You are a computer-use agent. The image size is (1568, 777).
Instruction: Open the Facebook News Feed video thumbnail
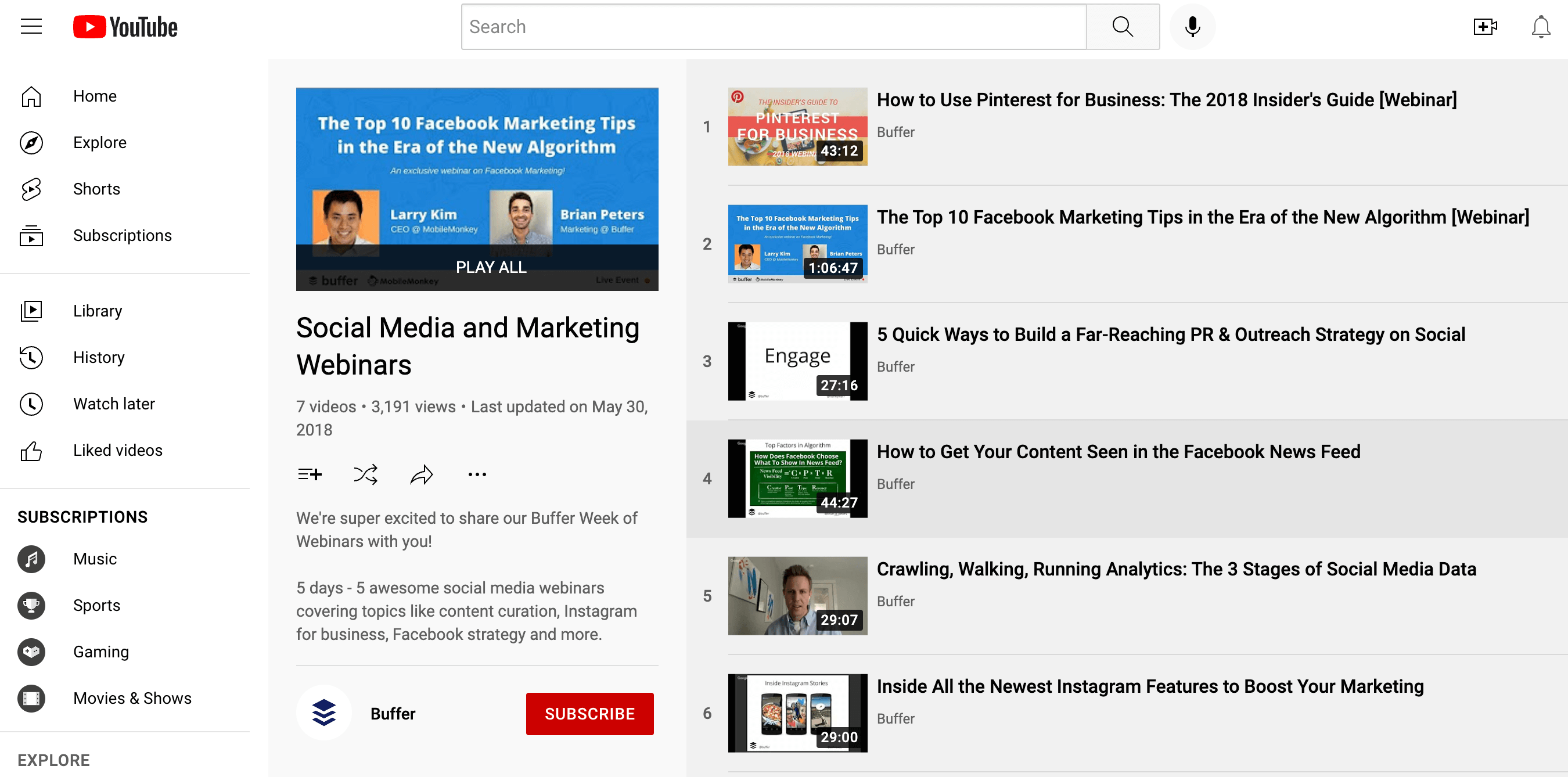point(797,479)
